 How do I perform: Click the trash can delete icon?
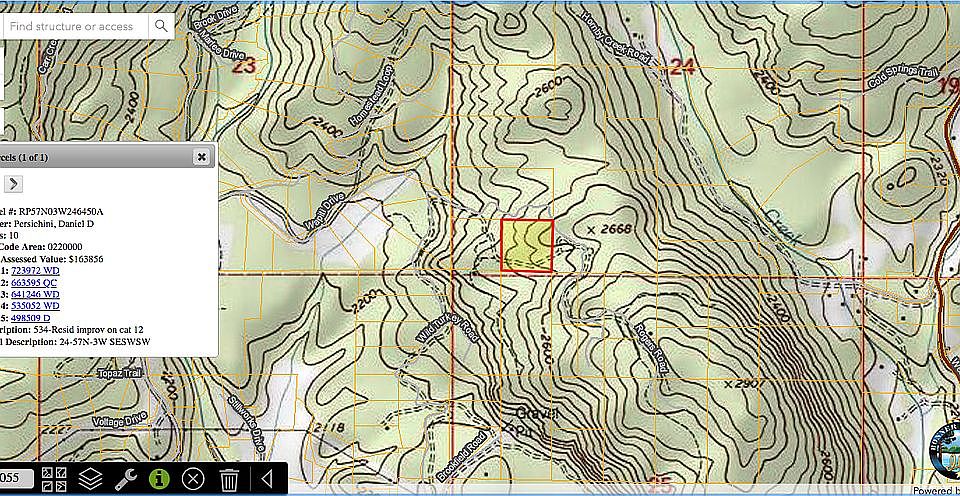coord(229,479)
